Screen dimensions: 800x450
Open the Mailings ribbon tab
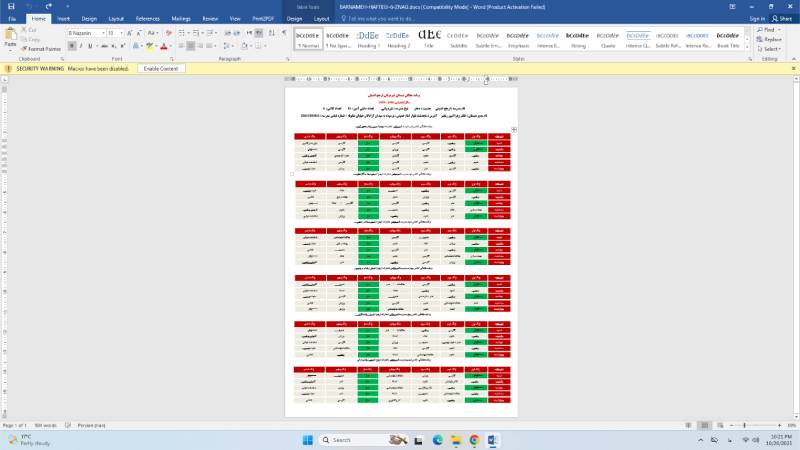pyautogui.click(x=181, y=18)
